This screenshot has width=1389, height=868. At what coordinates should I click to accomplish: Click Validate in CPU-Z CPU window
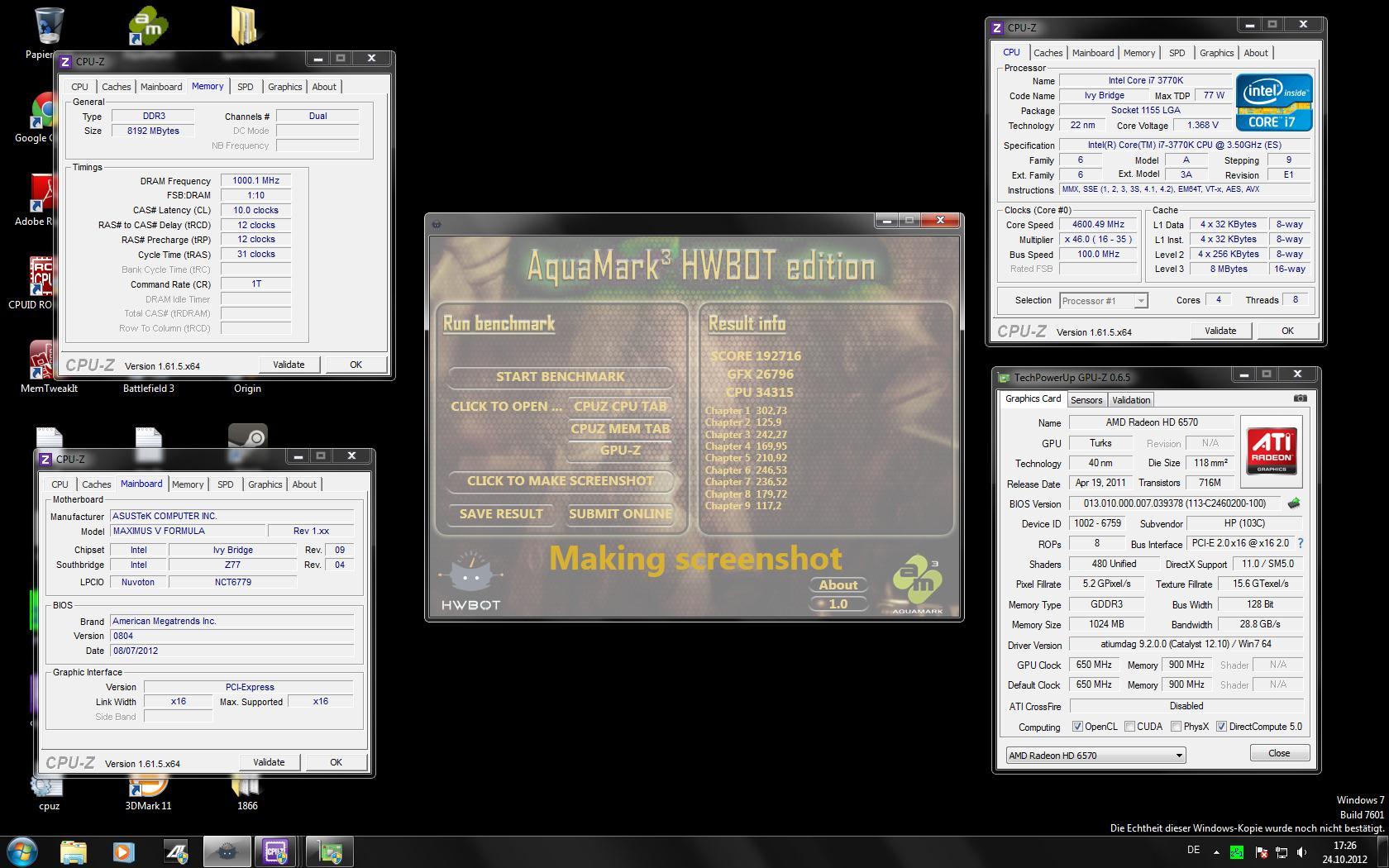pos(1220,331)
